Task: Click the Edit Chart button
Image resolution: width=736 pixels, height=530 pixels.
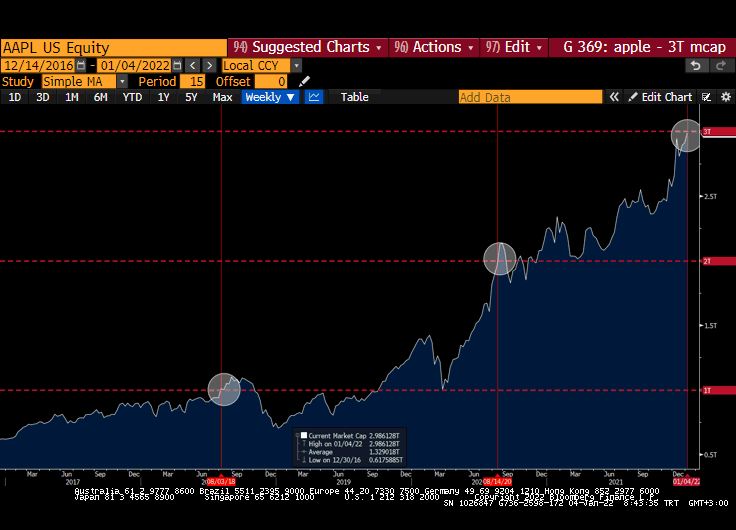Action: (660, 97)
